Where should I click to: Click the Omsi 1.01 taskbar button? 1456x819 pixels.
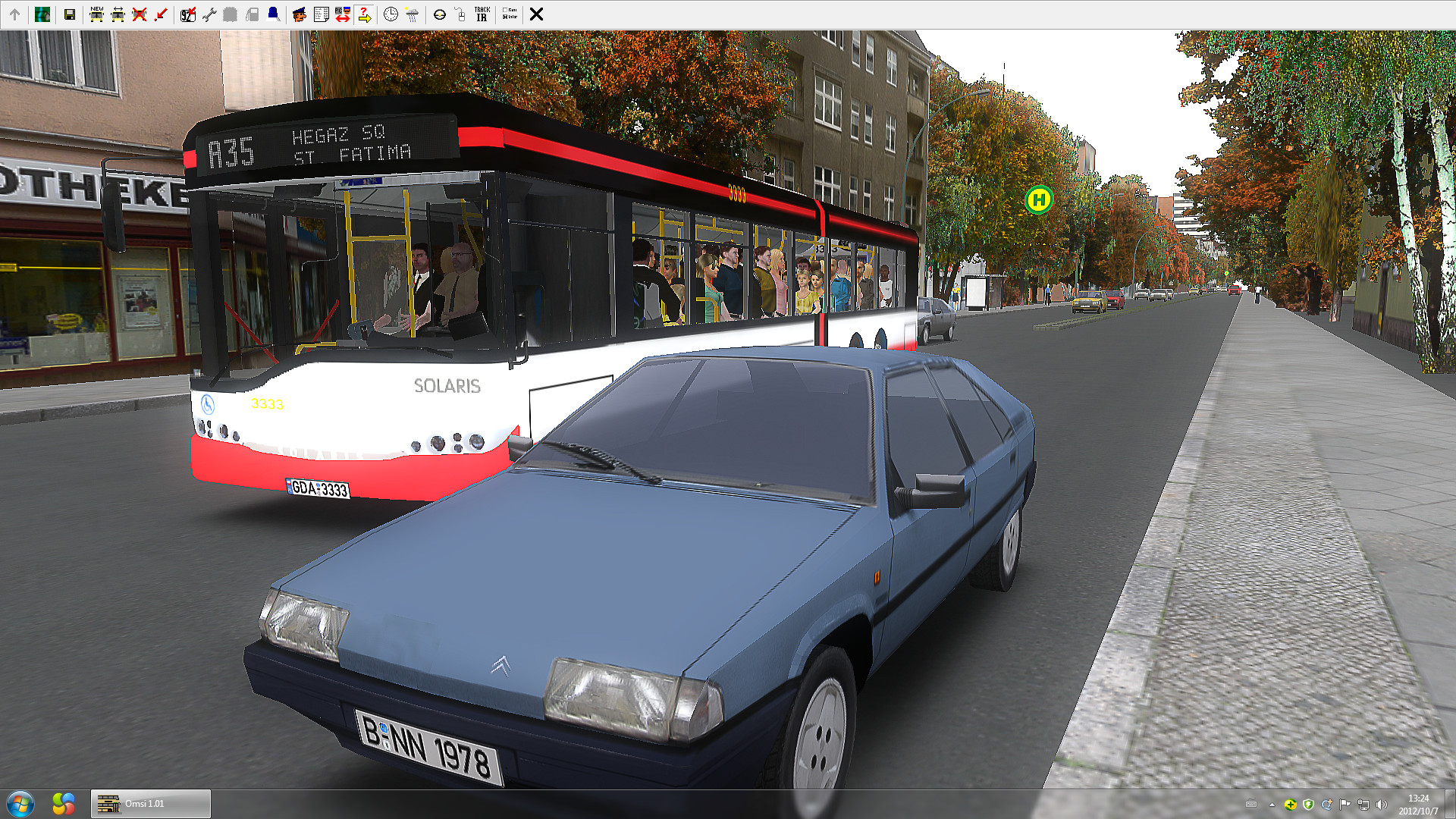151,804
